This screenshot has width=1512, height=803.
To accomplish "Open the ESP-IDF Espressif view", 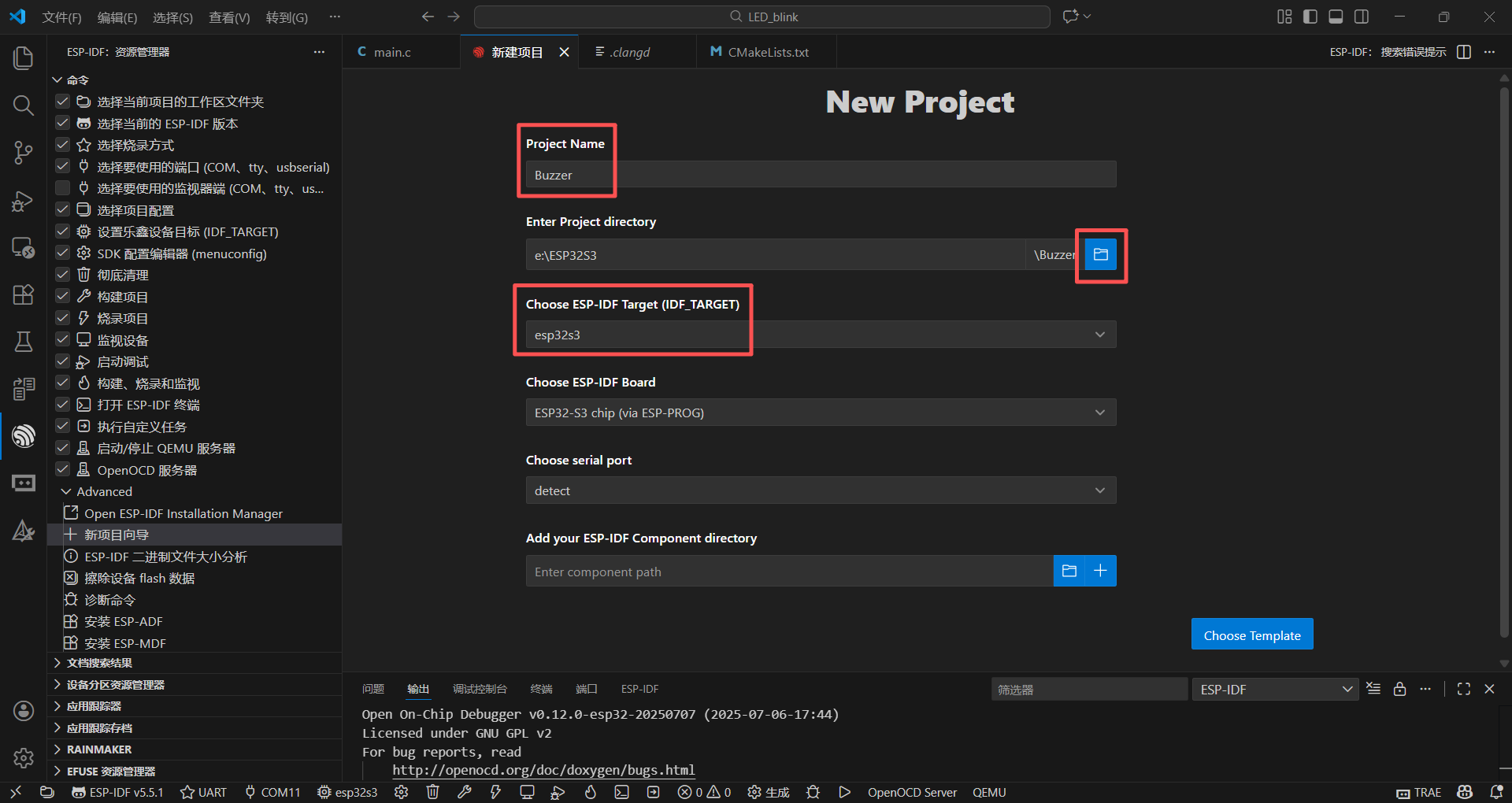I will (24, 435).
